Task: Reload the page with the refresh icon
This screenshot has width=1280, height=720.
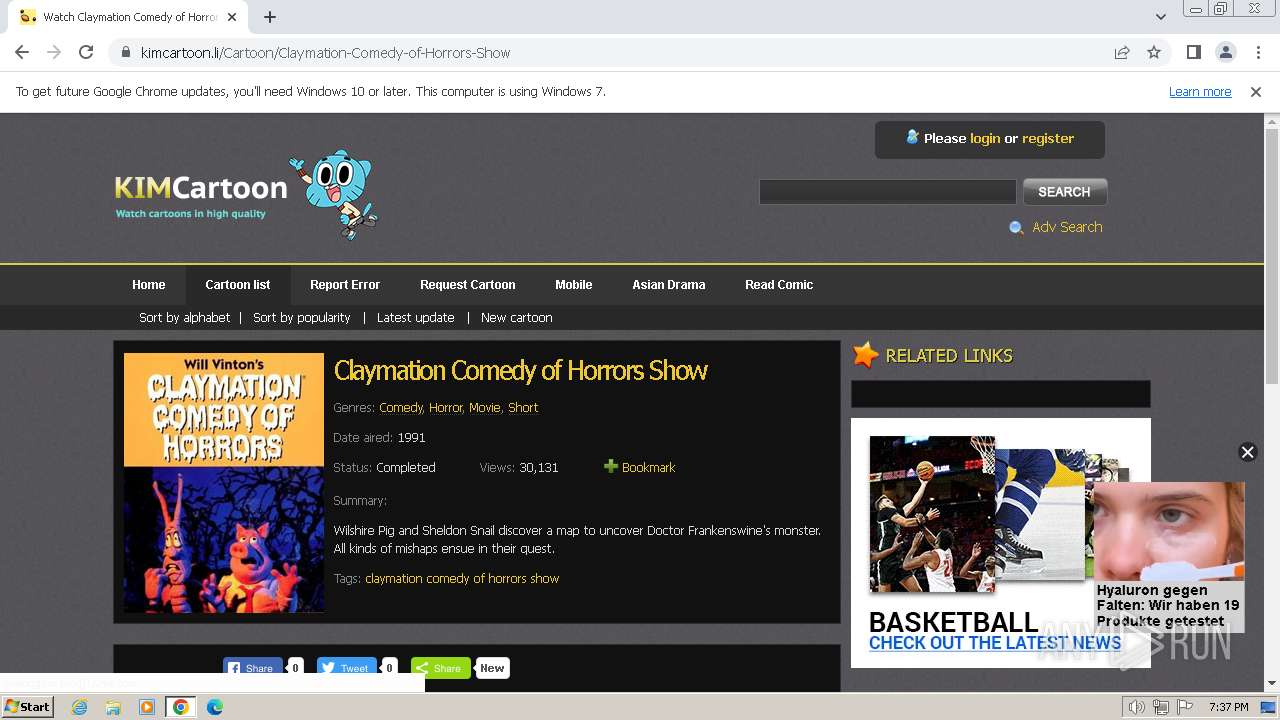Action: coord(86,52)
